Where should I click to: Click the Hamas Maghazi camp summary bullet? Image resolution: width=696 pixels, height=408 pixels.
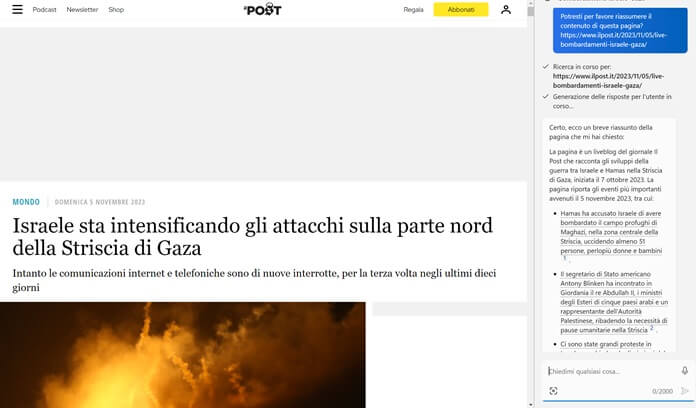pos(611,232)
